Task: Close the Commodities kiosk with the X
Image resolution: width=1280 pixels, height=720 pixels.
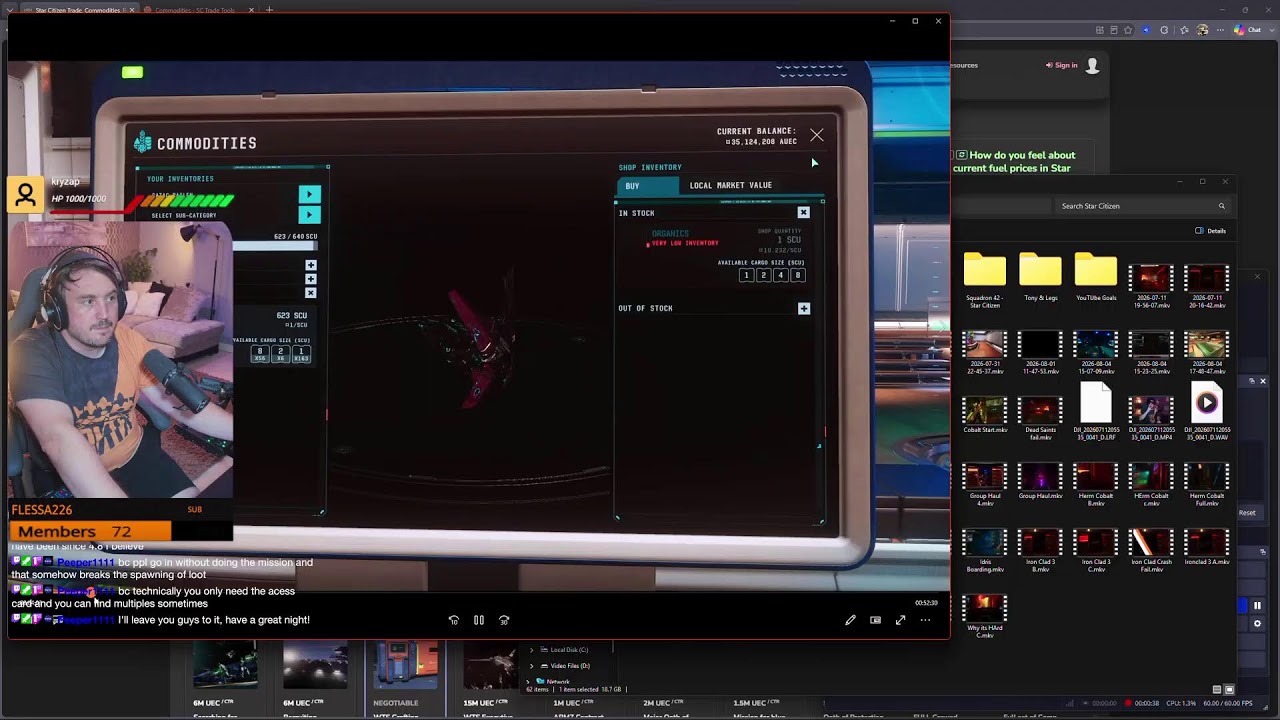Action: pyautogui.click(x=817, y=135)
